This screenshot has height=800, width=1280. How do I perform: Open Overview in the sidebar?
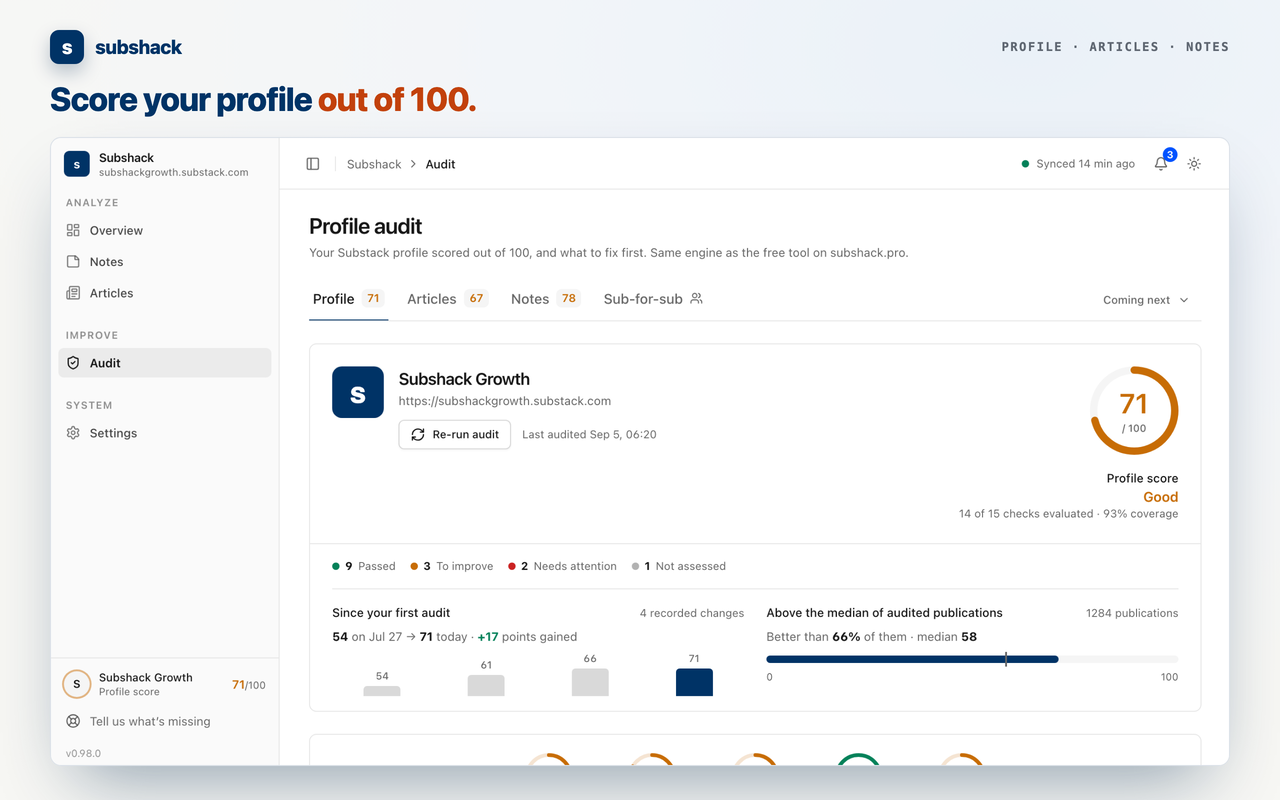pyautogui.click(x=165, y=230)
